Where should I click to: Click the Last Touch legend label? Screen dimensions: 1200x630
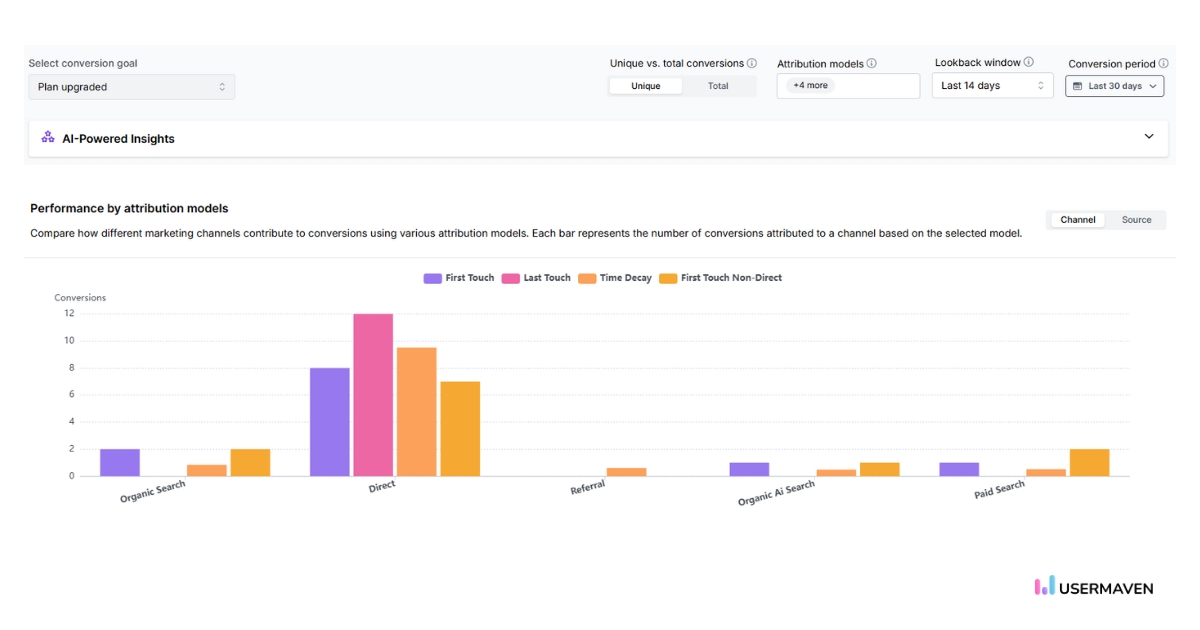point(548,278)
